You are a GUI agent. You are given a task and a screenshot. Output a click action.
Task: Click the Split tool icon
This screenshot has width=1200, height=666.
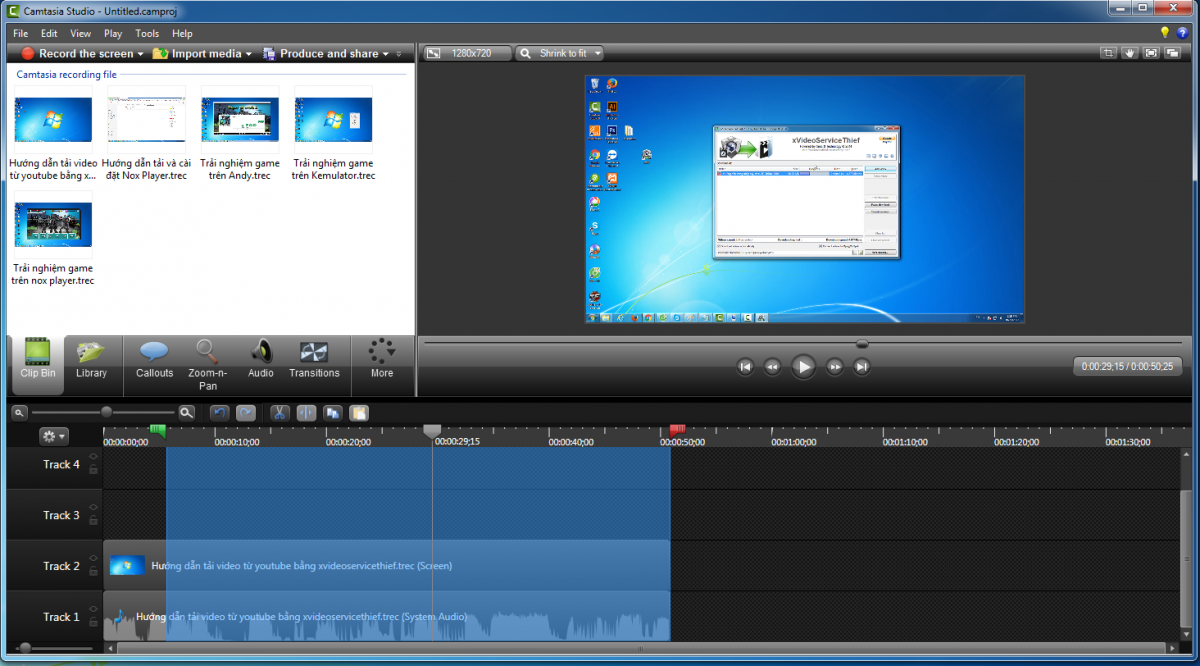tap(306, 412)
